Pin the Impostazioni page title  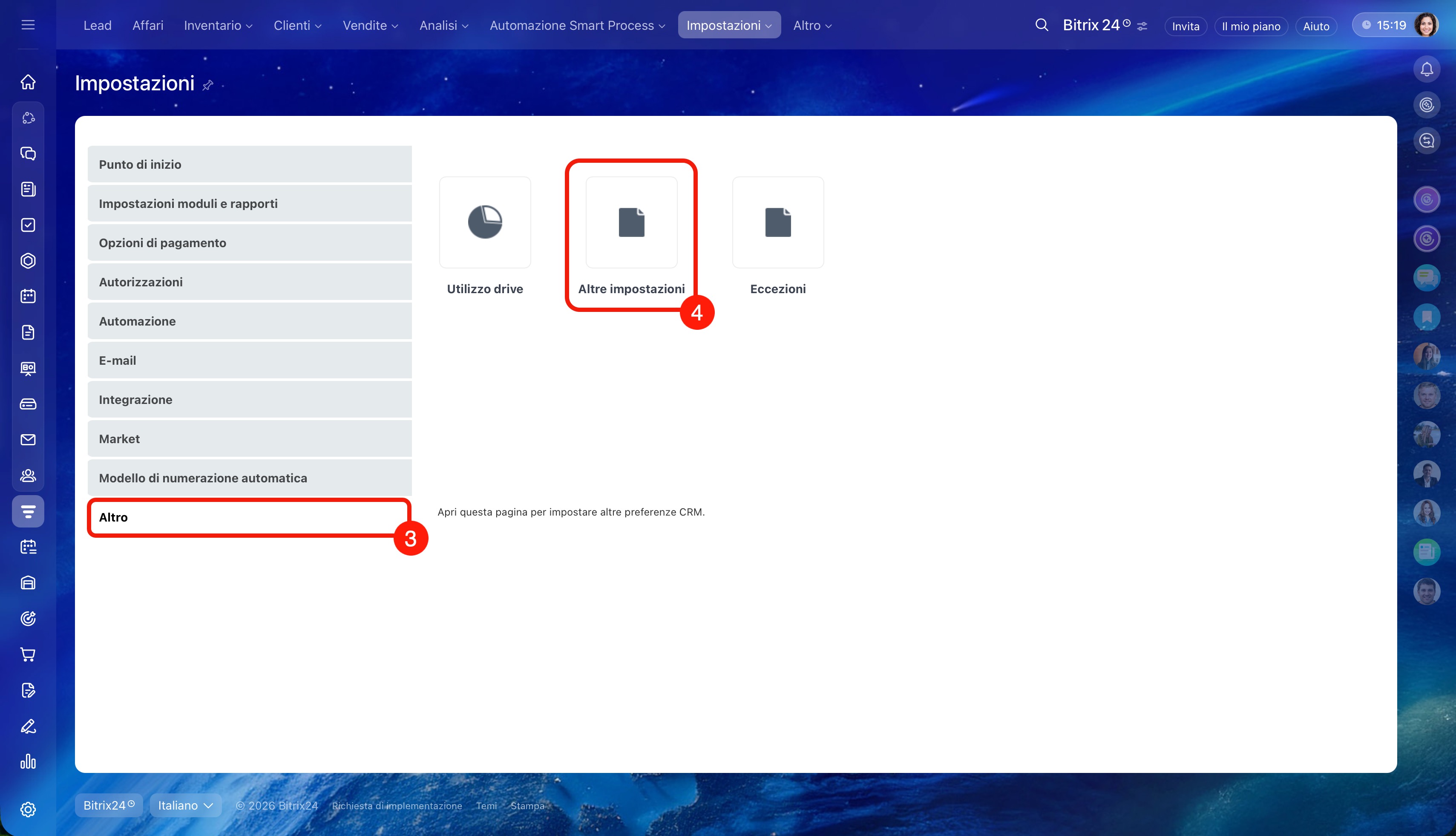(x=208, y=85)
